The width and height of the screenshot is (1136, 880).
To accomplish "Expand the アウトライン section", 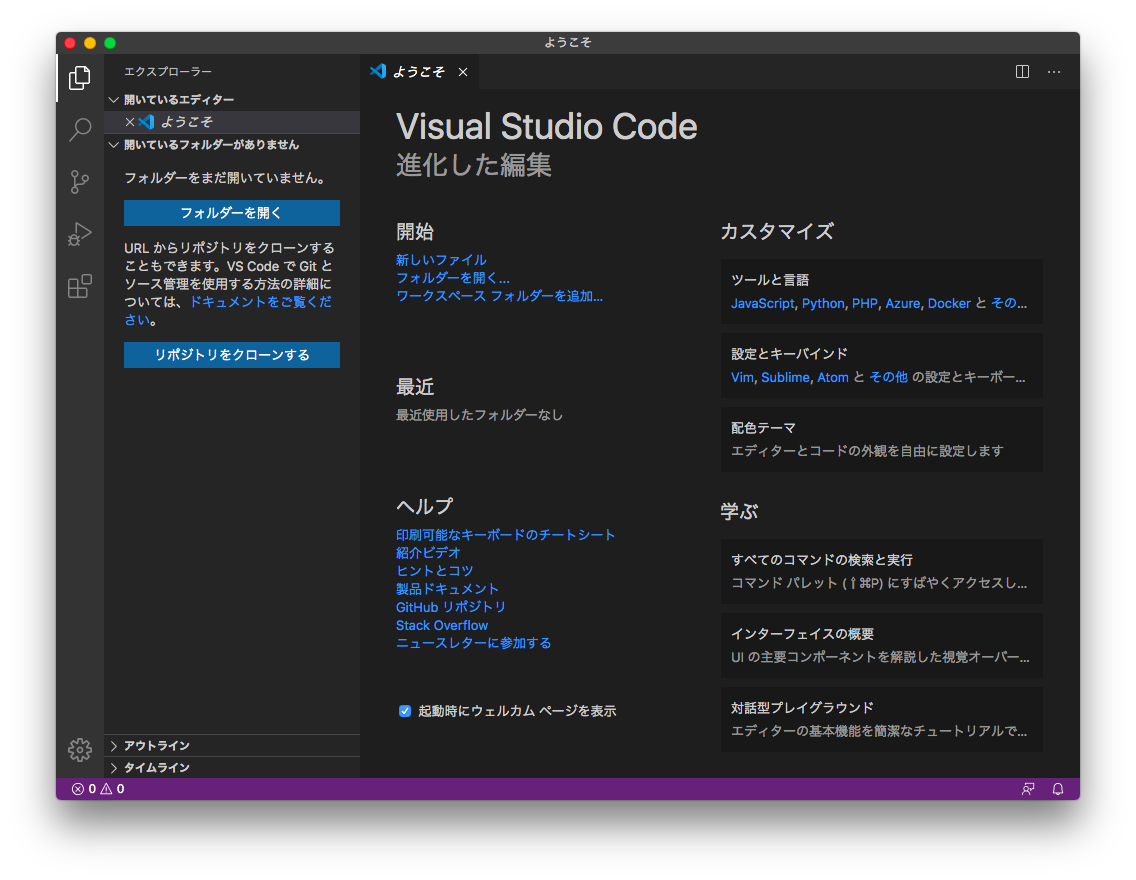I will pos(156,746).
